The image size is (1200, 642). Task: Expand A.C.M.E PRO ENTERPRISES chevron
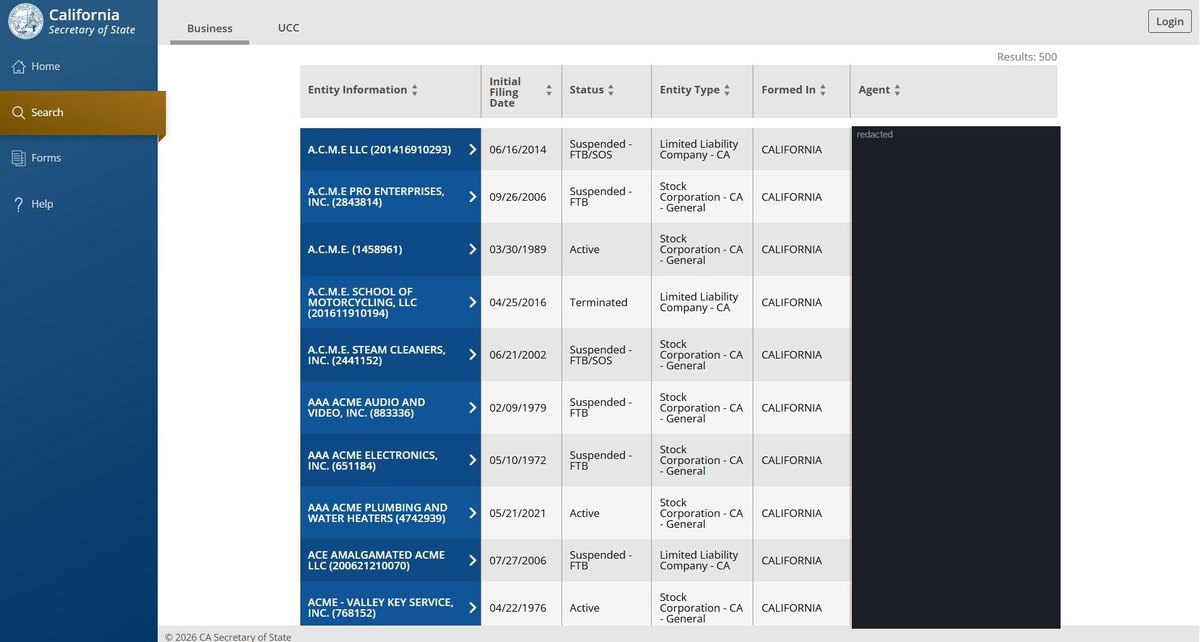pyautogui.click(x=472, y=197)
